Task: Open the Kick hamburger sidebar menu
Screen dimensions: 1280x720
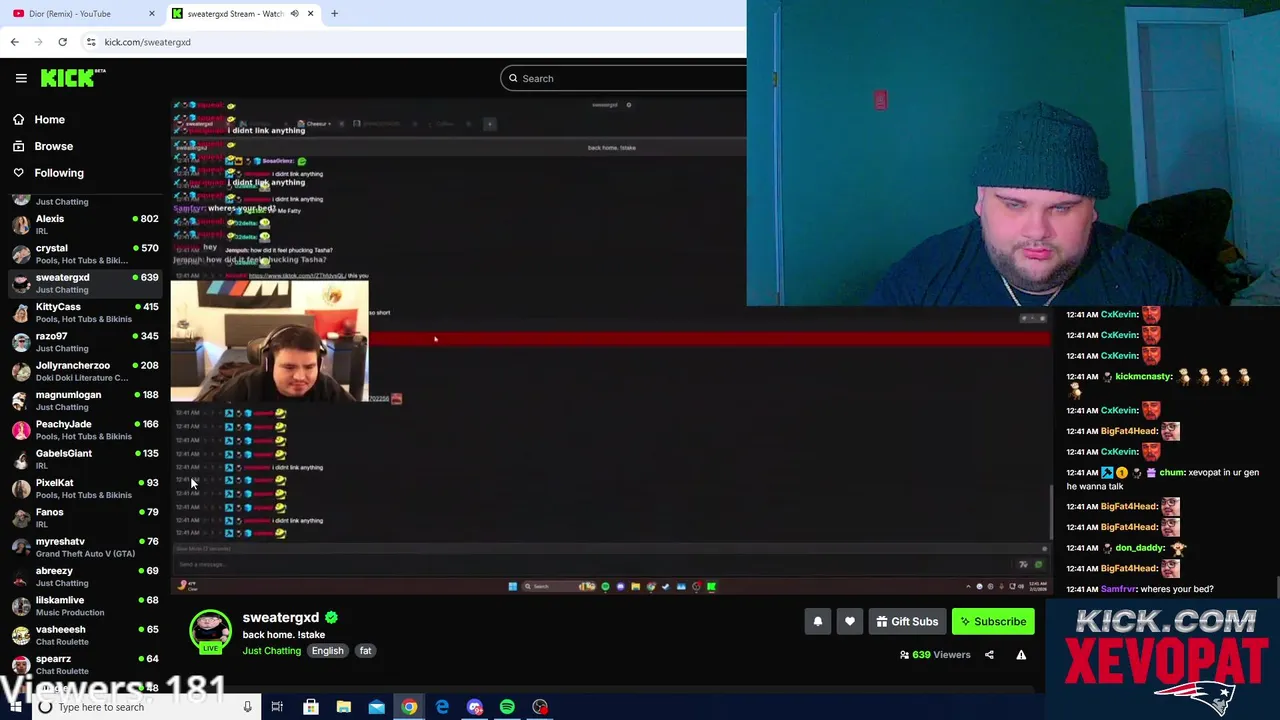Action: (21, 78)
